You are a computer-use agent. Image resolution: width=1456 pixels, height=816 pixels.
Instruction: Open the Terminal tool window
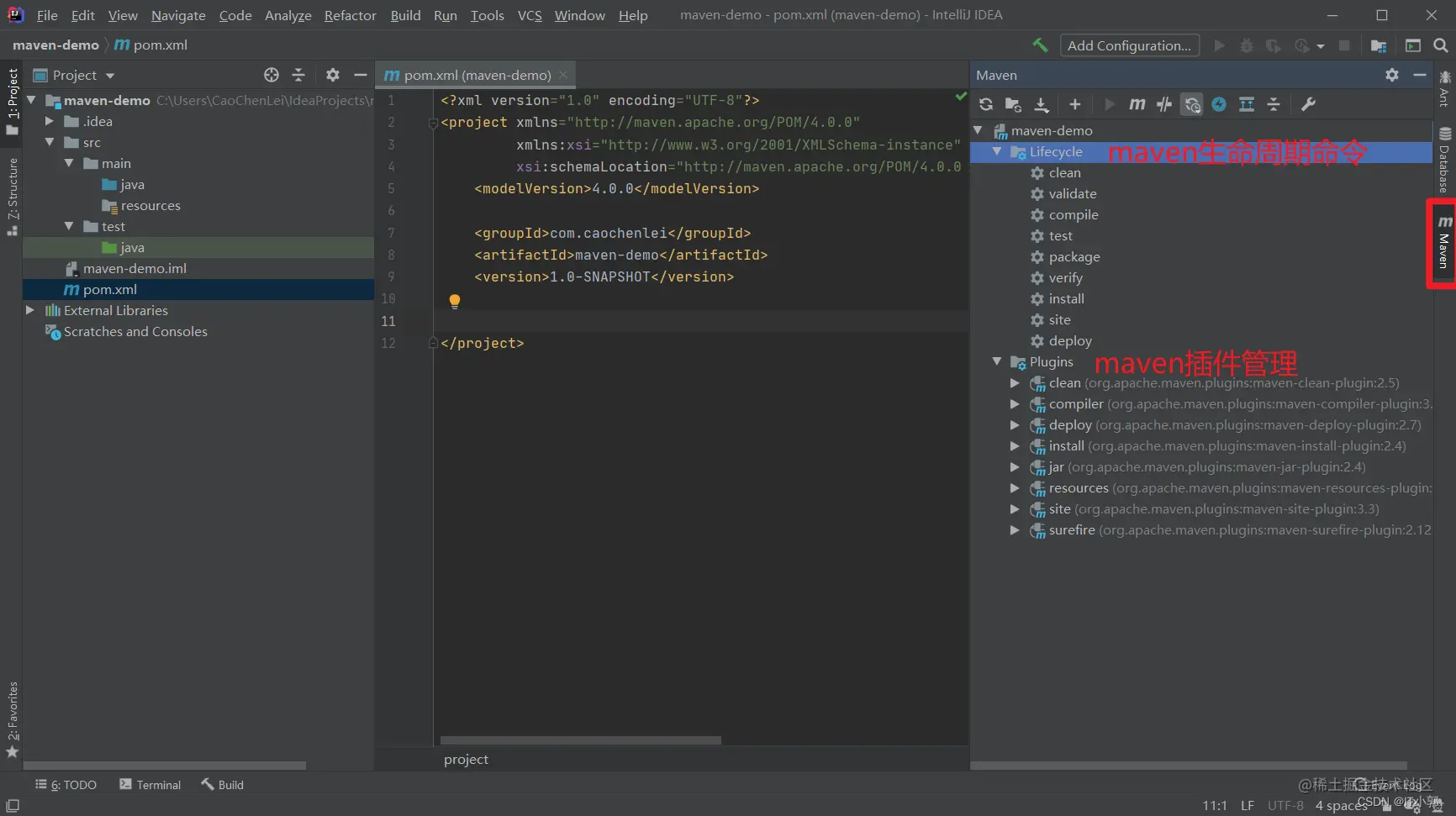pyautogui.click(x=150, y=784)
